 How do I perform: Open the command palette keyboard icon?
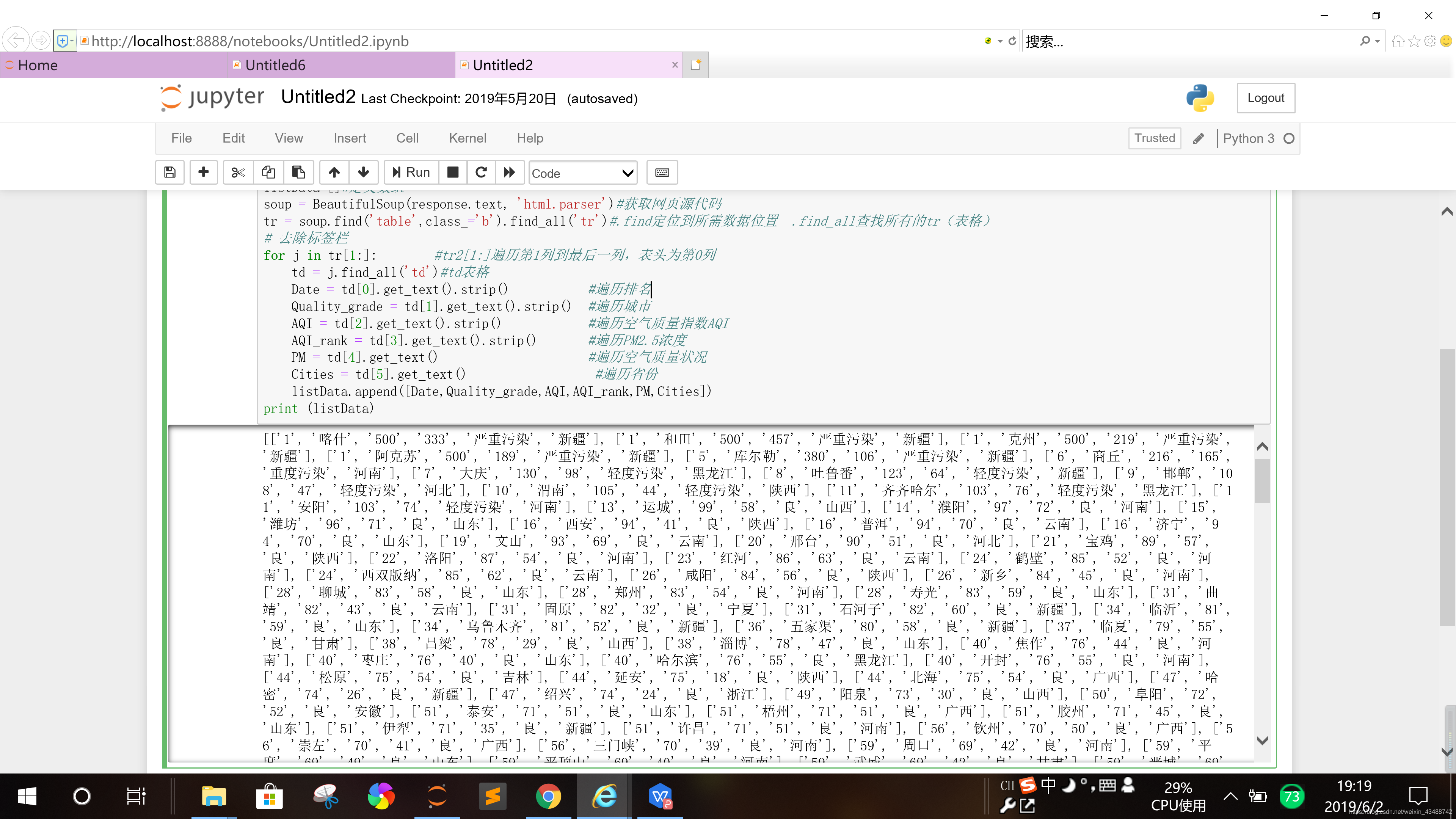pos(662,173)
